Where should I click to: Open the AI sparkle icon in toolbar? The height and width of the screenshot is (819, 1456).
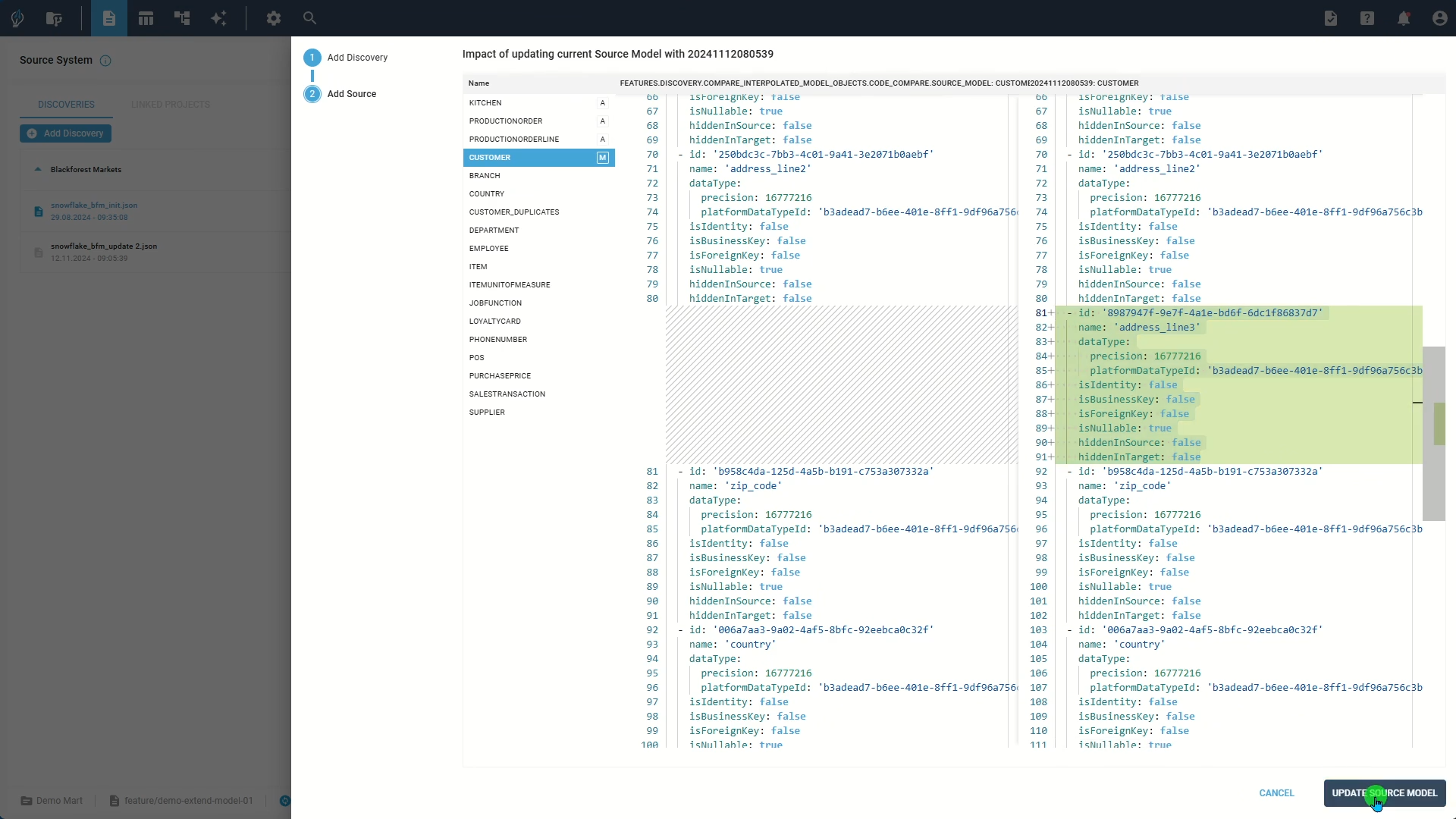[x=218, y=18]
